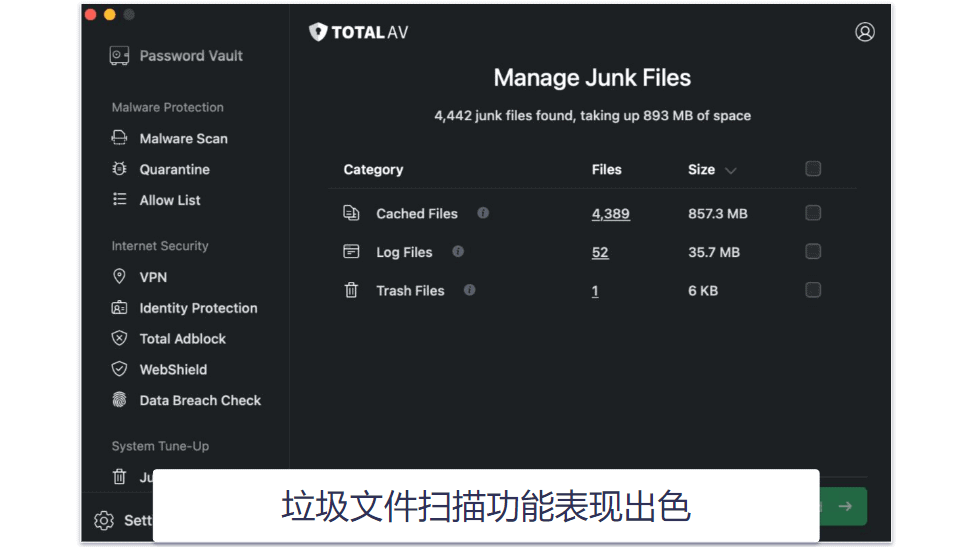Click the Identity Protection ID card icon
The height and width of the screenshot is (547, 975).
pyautogui.click(x=119, y=308)
